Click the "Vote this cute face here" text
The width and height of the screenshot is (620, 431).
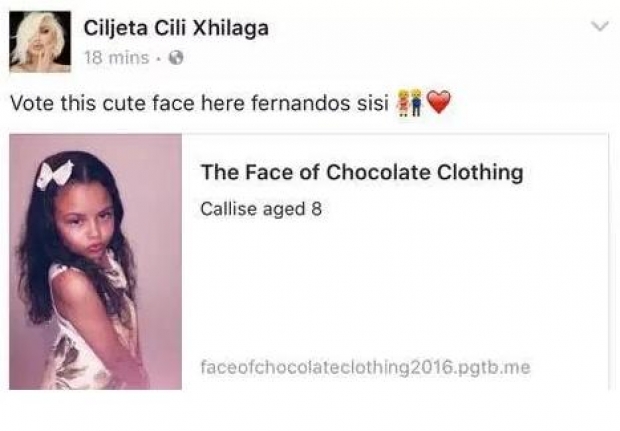(128, 104)
